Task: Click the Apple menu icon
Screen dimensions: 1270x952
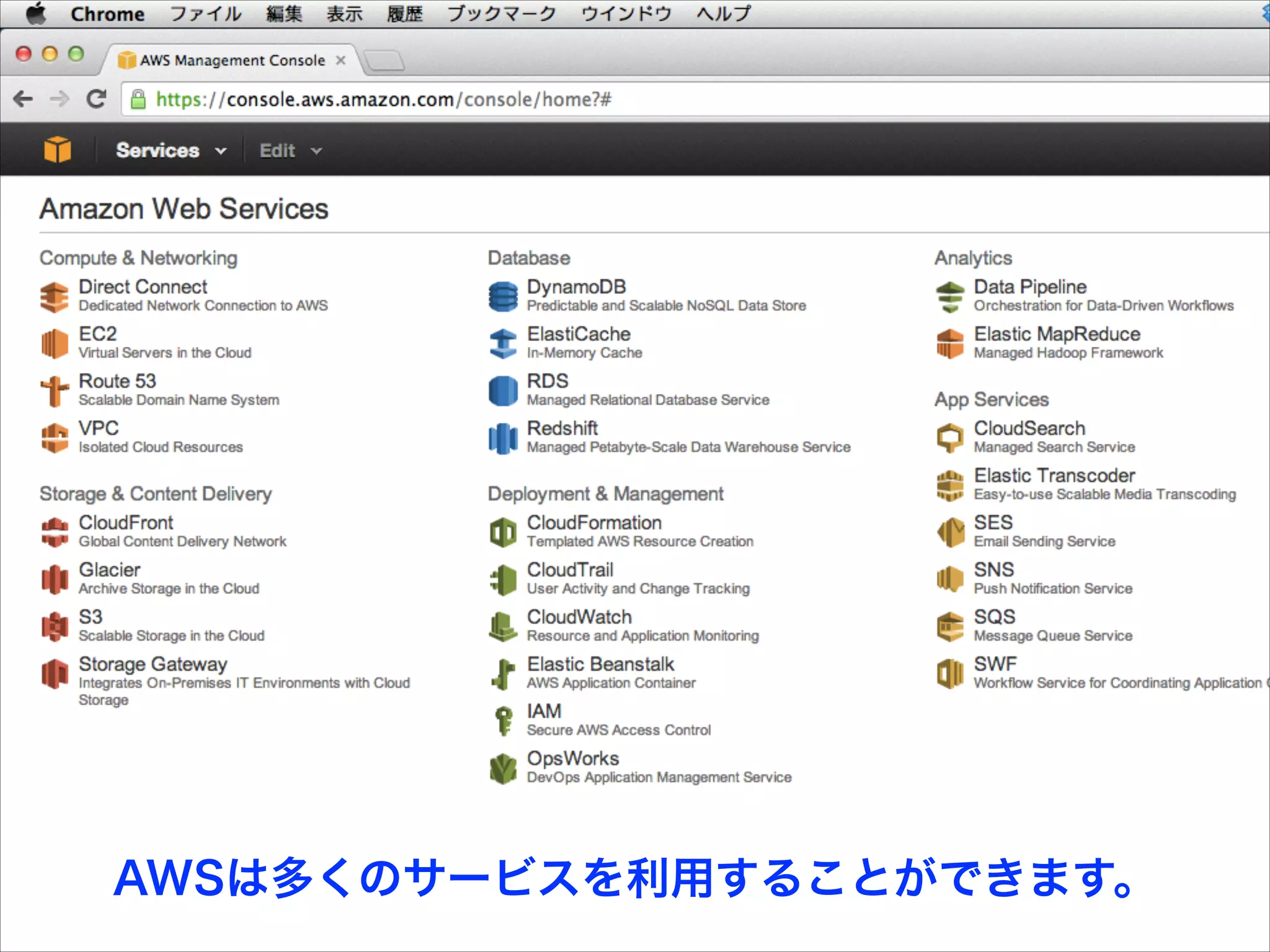Action: click(x=37, y=13)
